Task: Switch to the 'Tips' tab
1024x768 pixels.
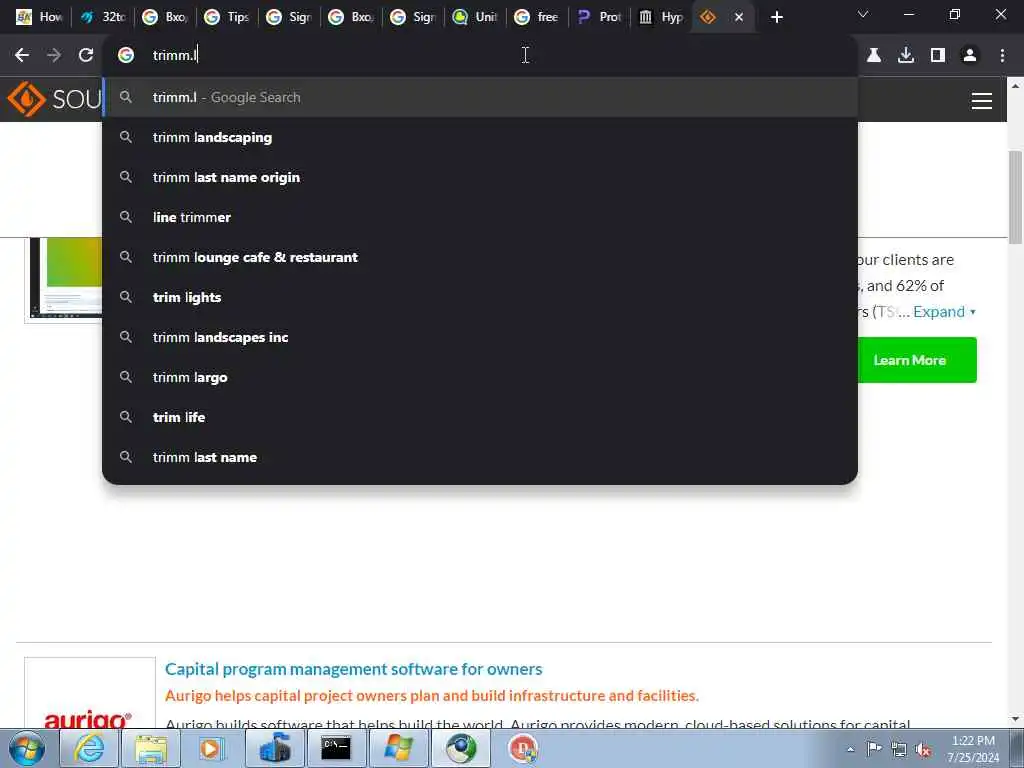Action: 227,17
